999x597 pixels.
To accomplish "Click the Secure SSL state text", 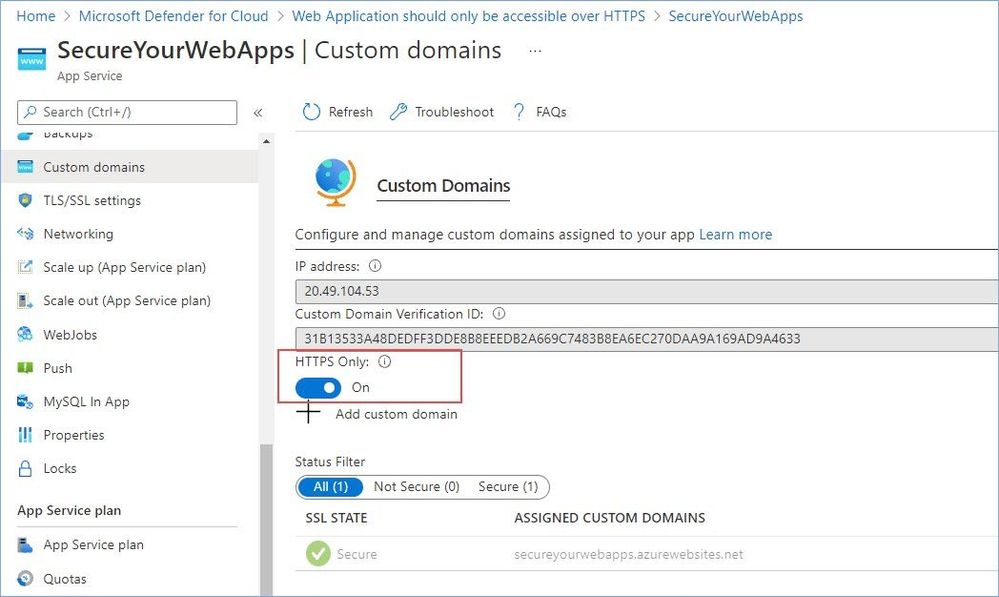I will pos(357,554).
